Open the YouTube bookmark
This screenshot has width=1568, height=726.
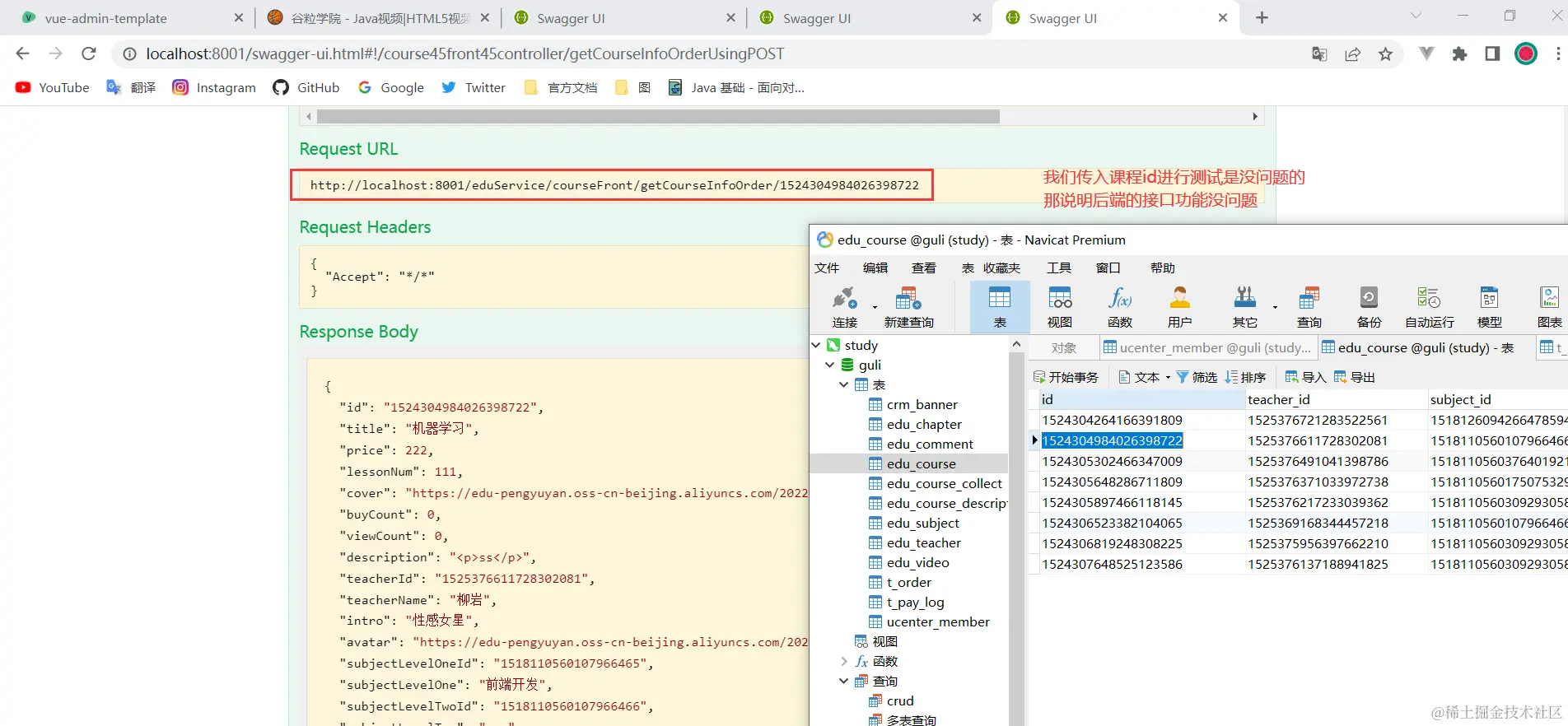[x=53, y=87]
